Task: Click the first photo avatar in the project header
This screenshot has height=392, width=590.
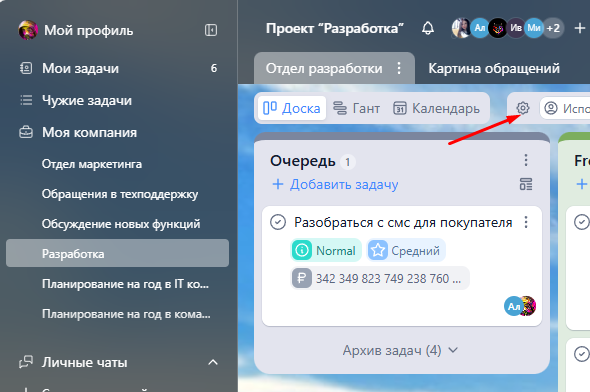Action: pyautogui.click(x=461, y=28)
